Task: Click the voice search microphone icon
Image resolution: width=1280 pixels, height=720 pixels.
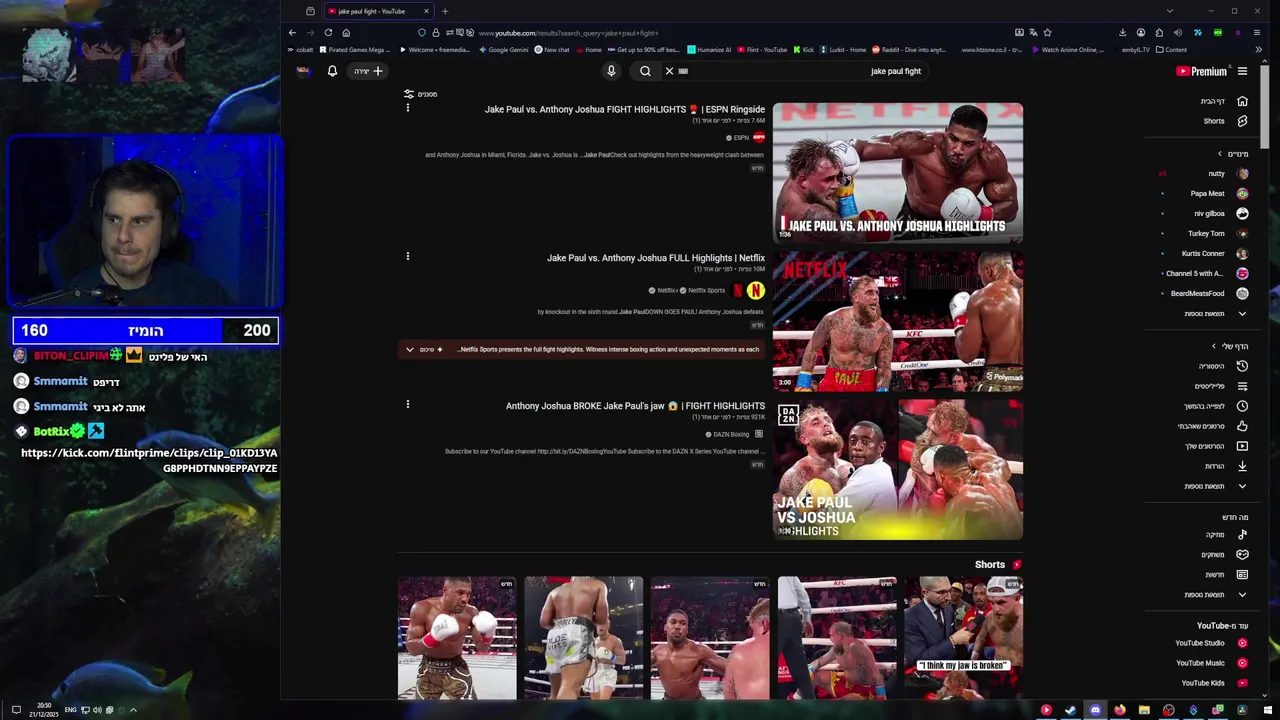Action: pos(611,71)
